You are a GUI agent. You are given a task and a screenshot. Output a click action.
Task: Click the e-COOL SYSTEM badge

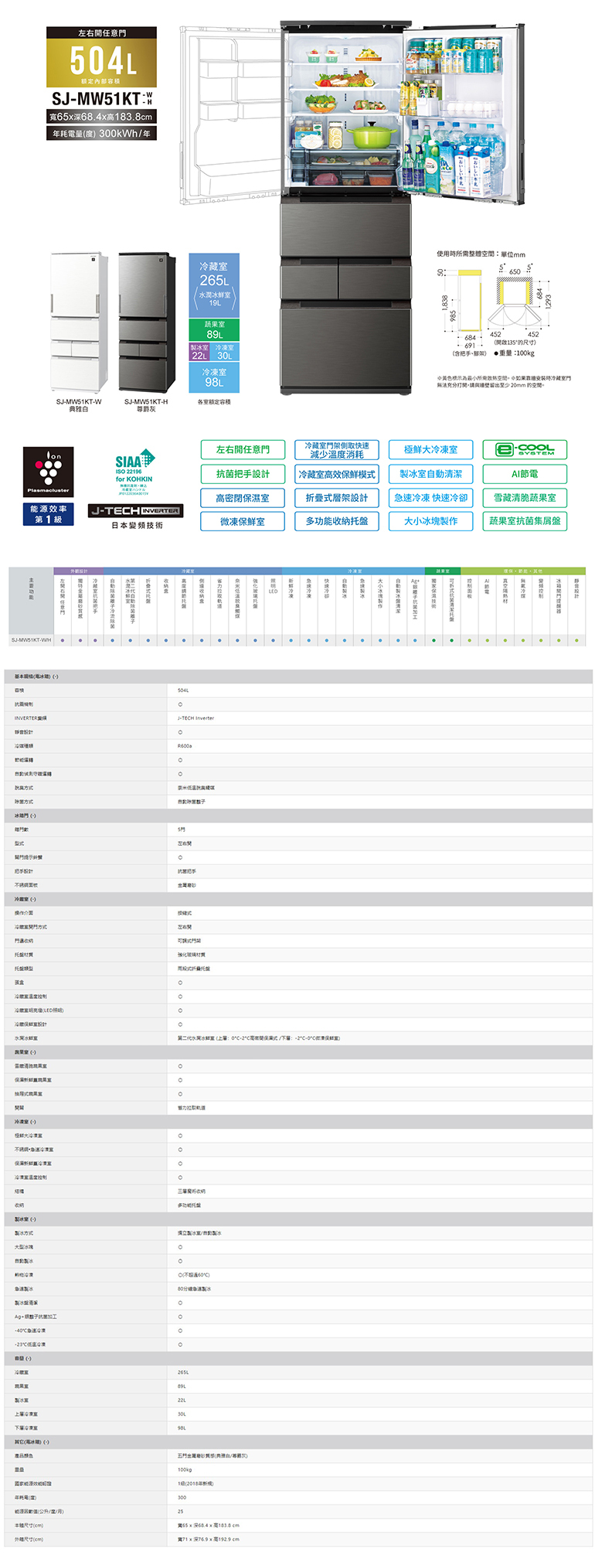coord(525,449)
